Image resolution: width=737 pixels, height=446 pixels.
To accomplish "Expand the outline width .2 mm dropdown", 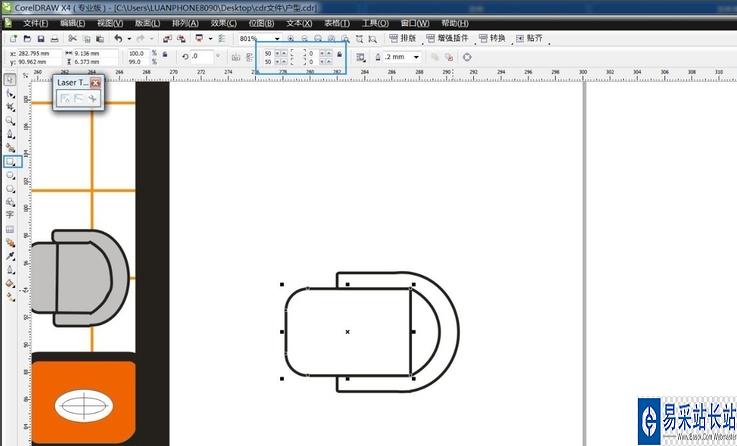I will point(414,57).
